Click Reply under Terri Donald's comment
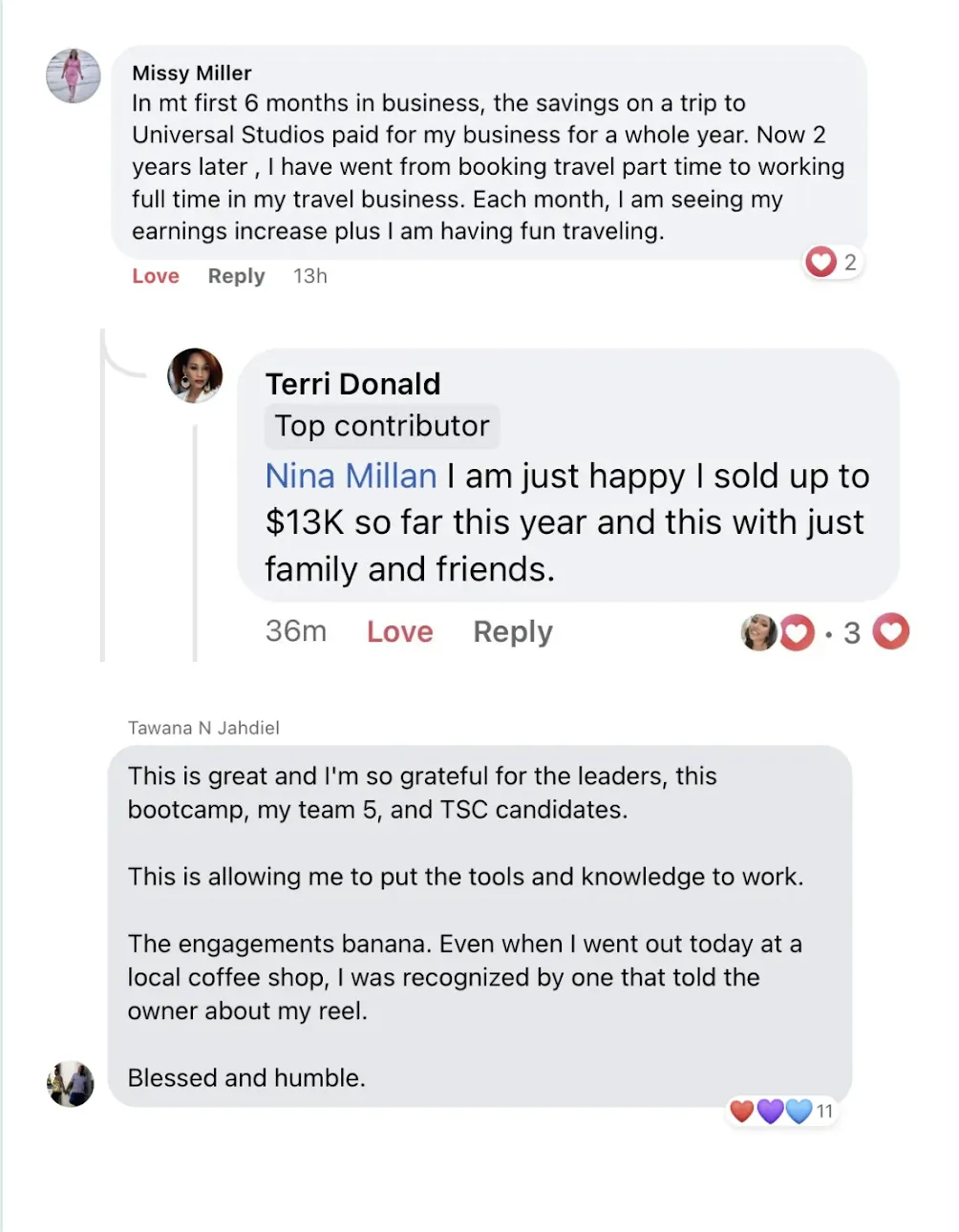 [x=513, y=632]
